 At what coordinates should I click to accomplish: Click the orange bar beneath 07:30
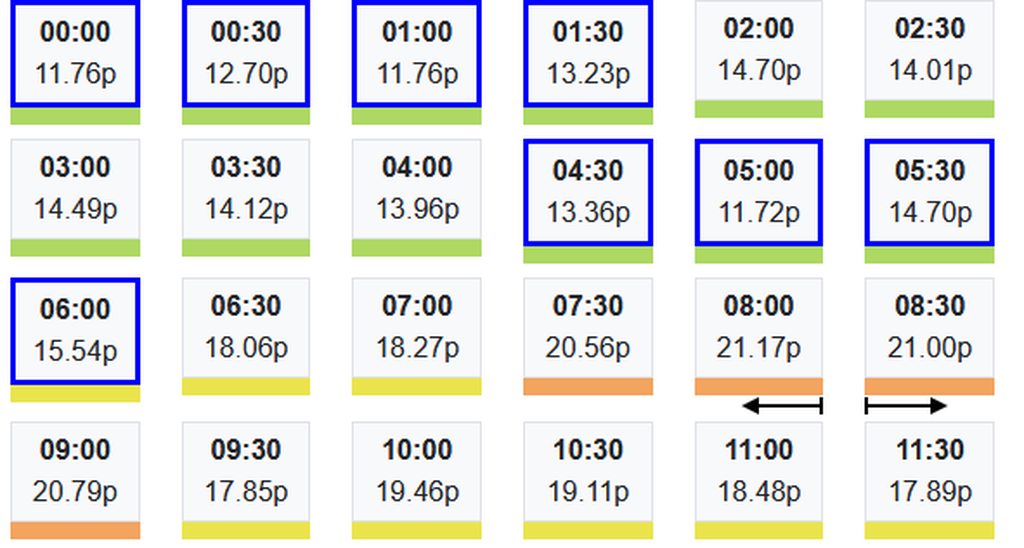(588, 386)
